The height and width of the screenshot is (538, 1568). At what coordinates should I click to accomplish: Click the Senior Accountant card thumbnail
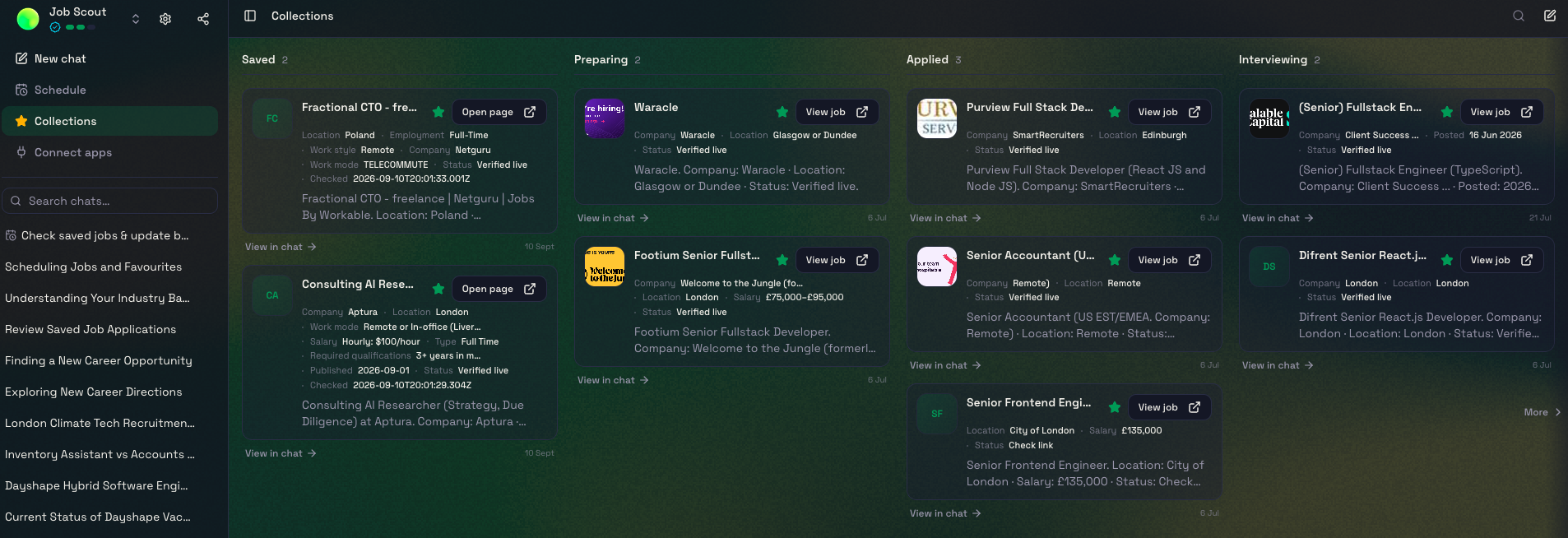(937, 267)
